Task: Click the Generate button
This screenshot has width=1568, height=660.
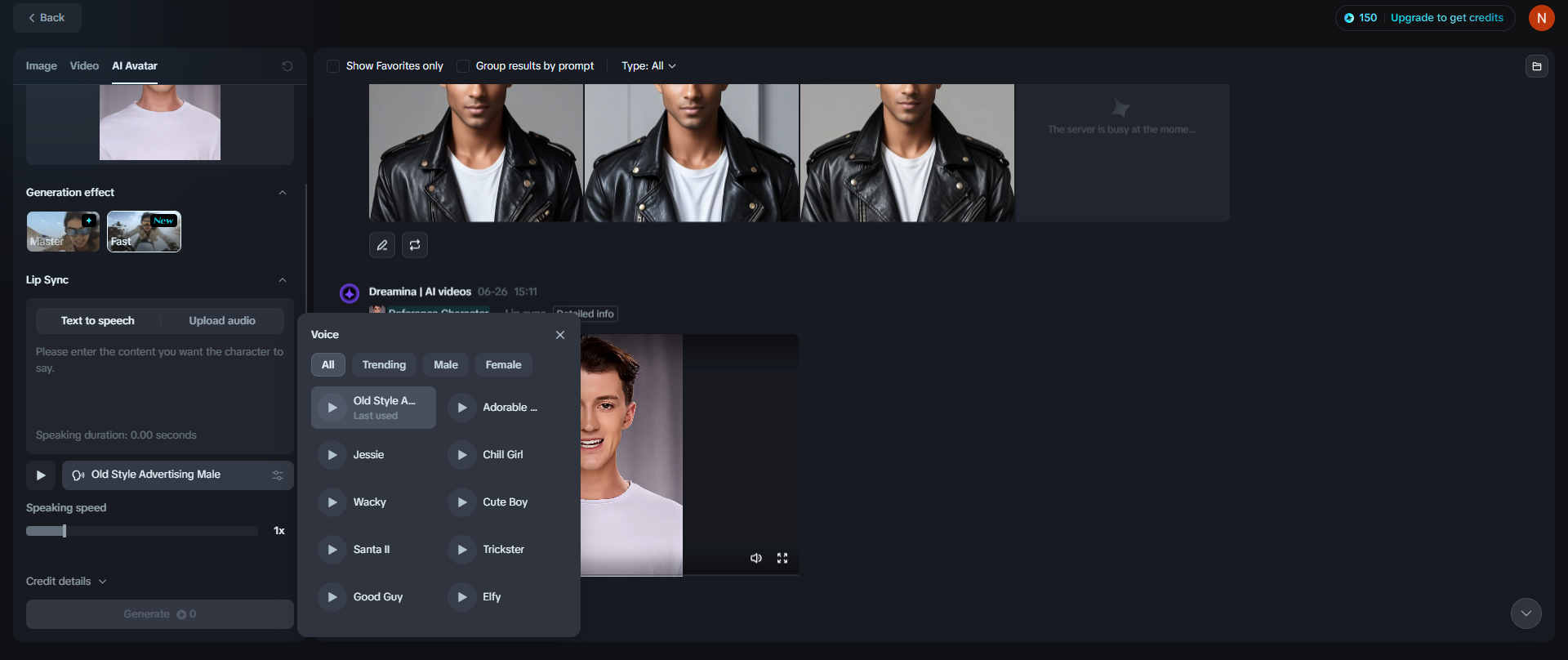Action: pos(160,614)
